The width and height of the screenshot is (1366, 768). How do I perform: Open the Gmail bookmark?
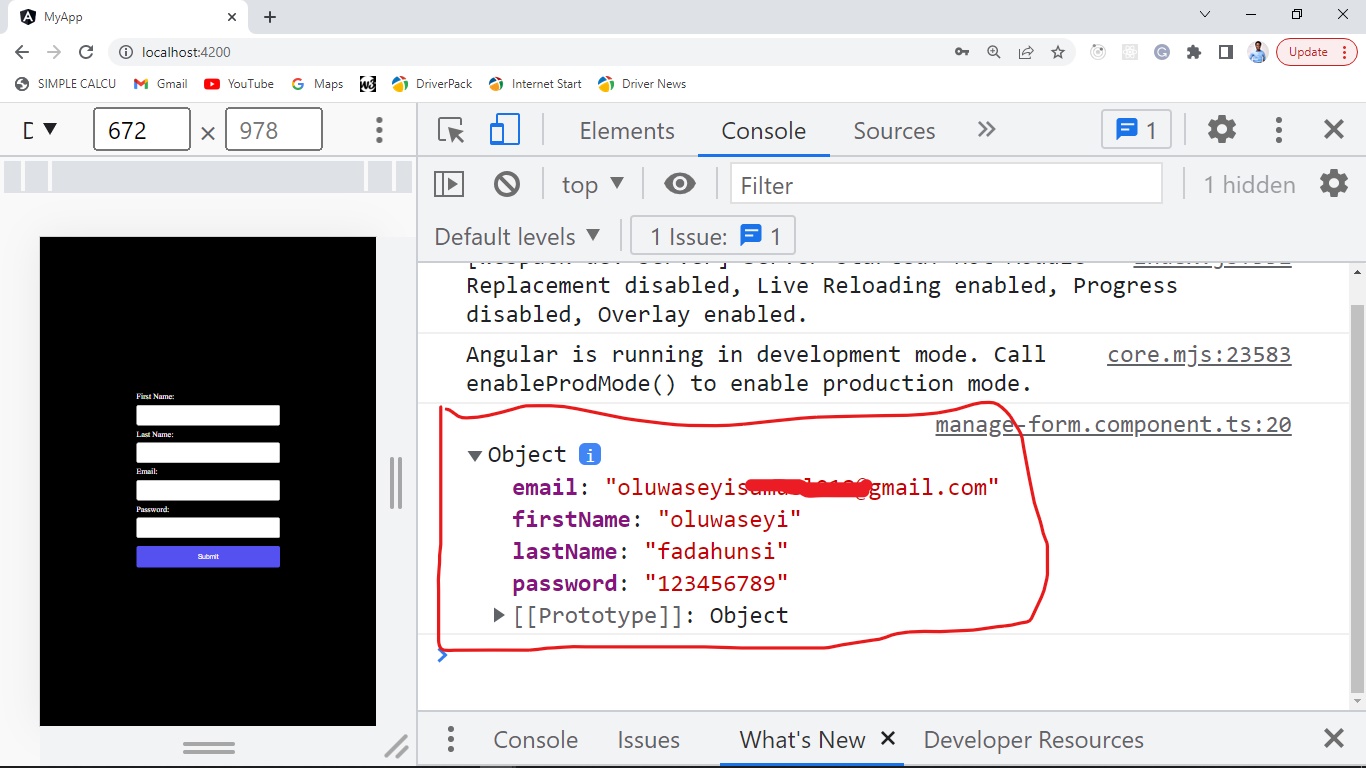pos(161,84)
